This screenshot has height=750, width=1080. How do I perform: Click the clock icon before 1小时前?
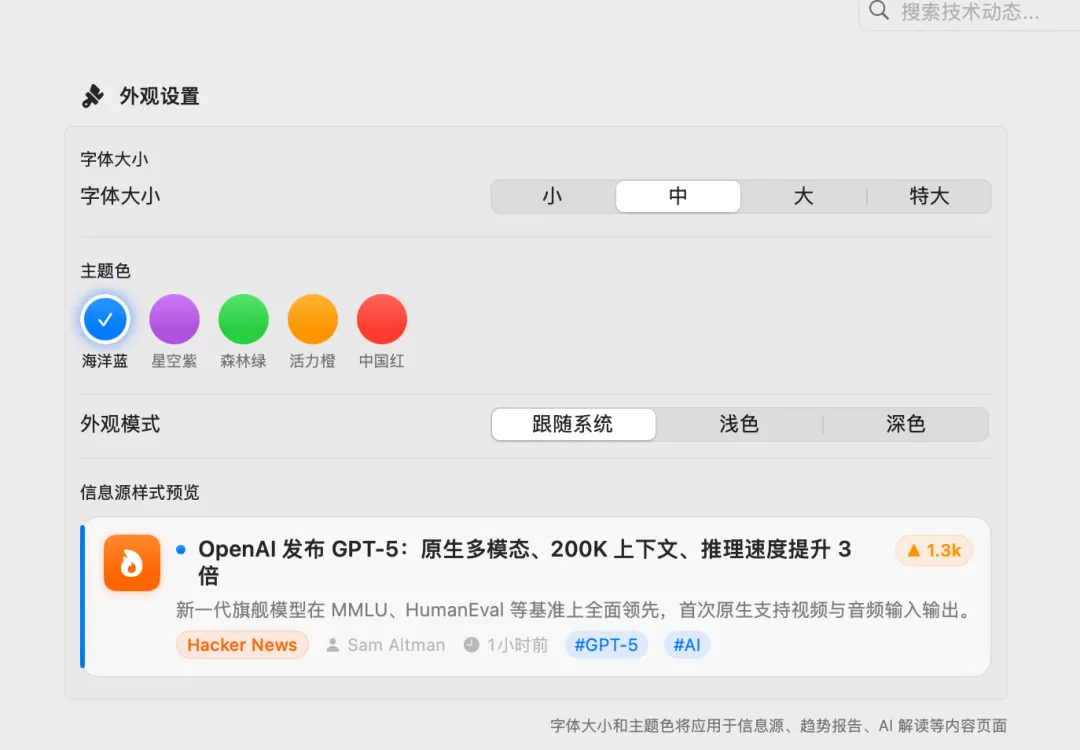pos(471,645)
